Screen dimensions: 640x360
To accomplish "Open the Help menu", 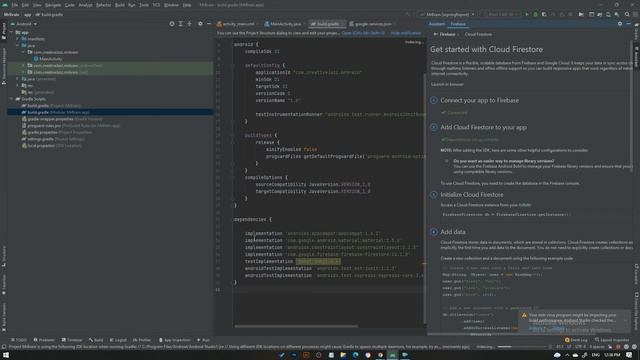I will [187, 5].
